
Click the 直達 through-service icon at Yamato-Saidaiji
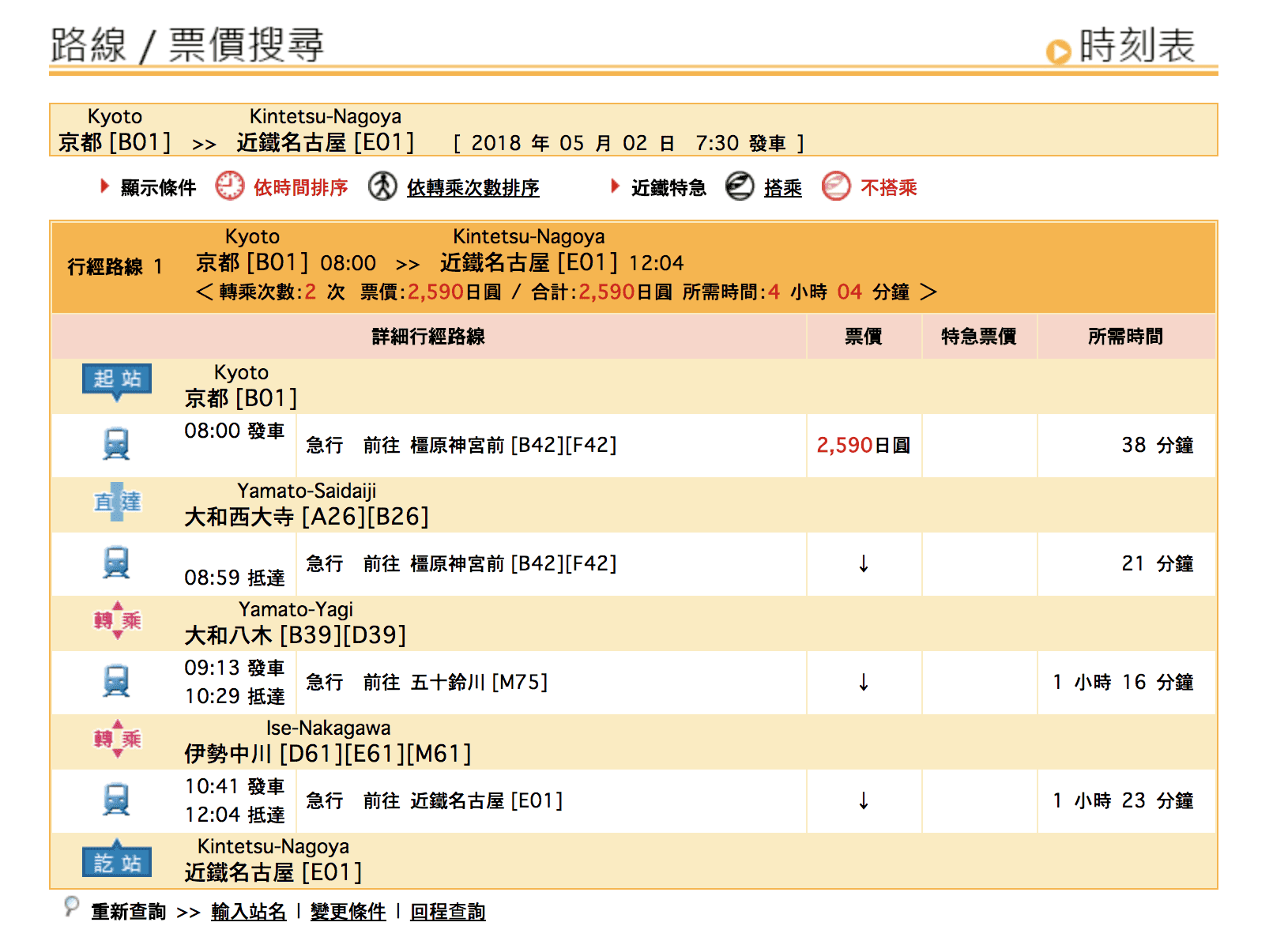click(117, 502)
